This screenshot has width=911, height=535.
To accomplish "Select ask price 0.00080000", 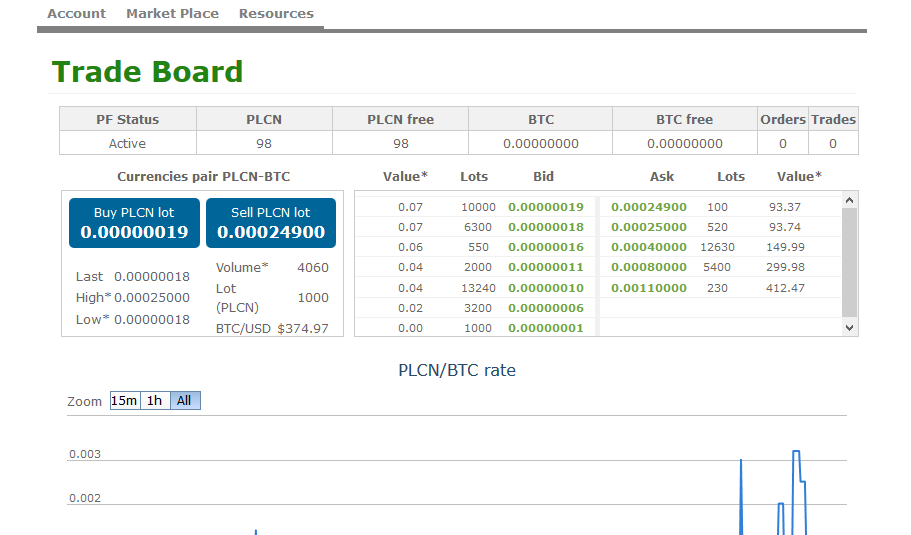I will [649, 267].
